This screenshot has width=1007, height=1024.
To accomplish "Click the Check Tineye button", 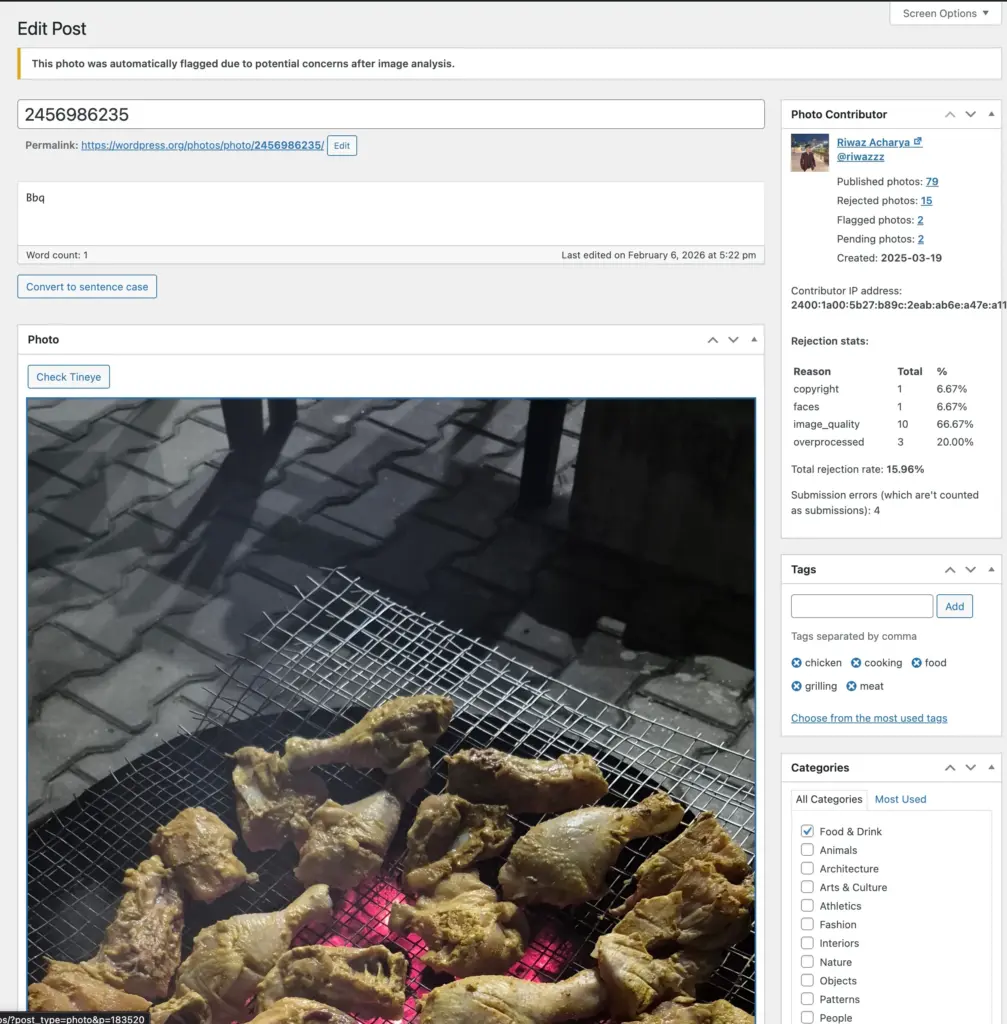I will click(68, 376).
